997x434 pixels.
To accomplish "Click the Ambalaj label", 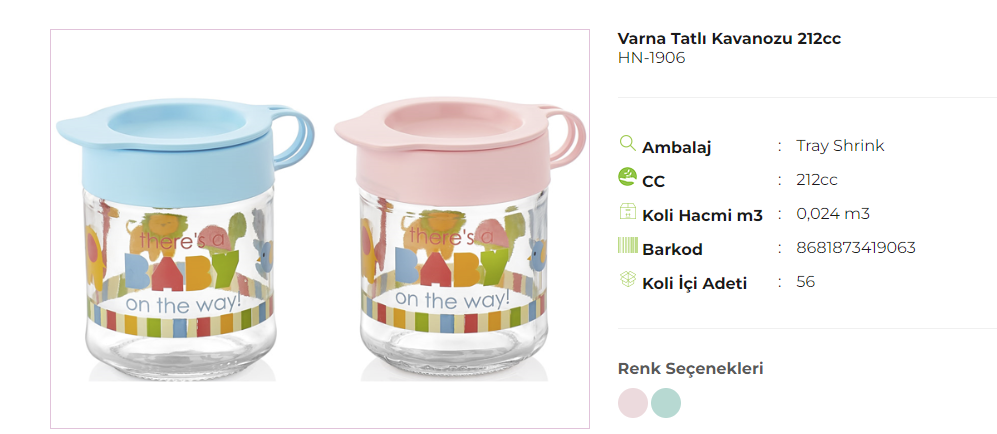I will pos(677,147).
